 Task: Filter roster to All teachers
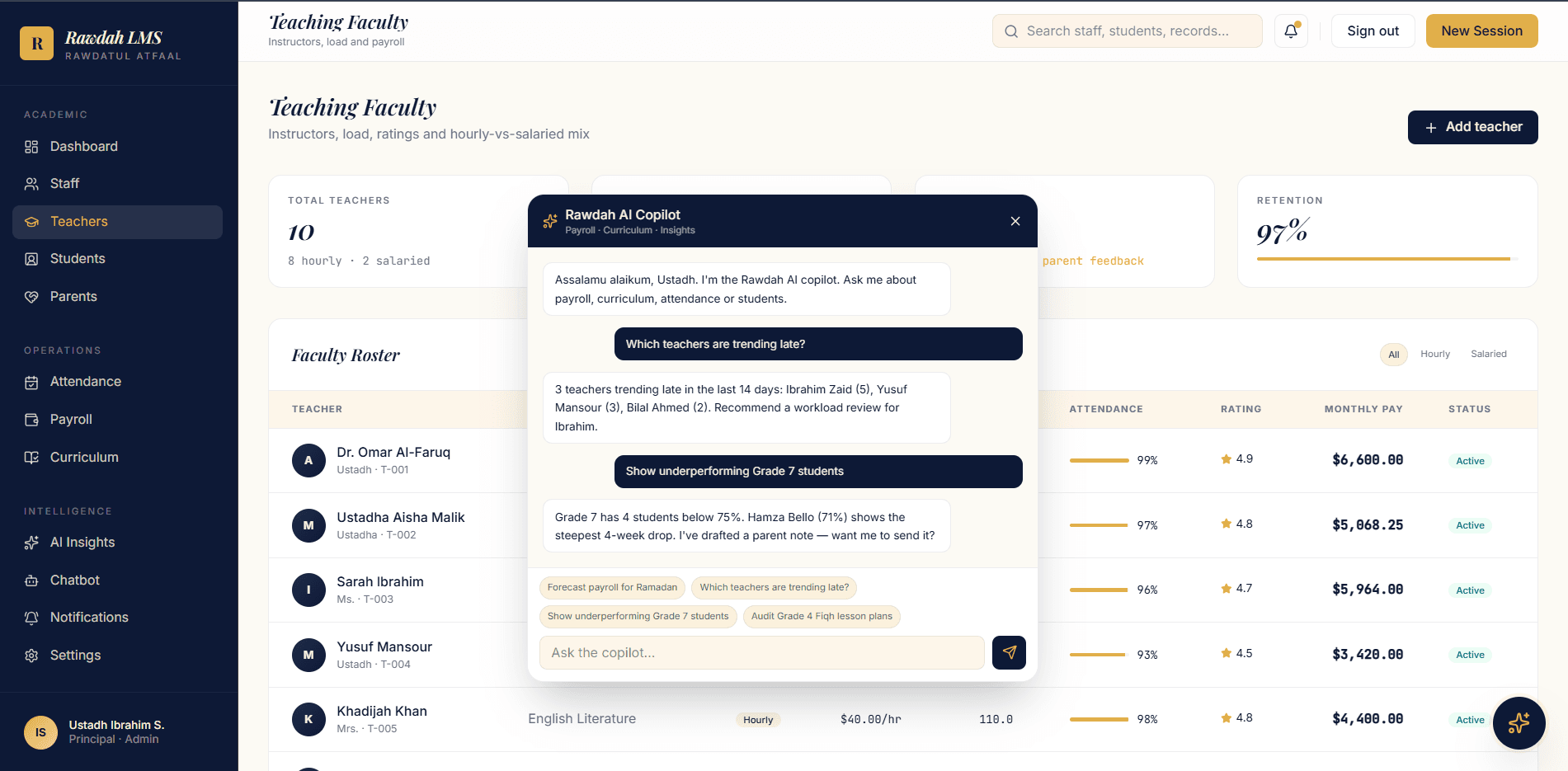[1393, 355]
